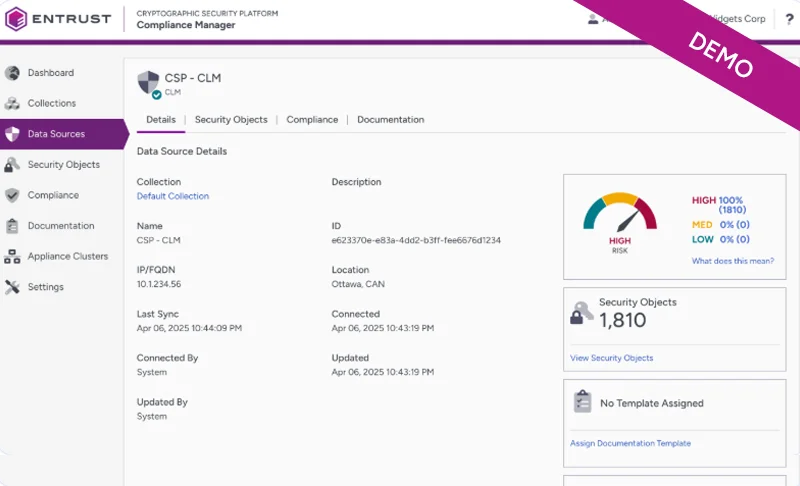Click the CSP - CLM page title
Viewport: 800px width, 486px height.
pyautogui.click(x=193, y=78)
